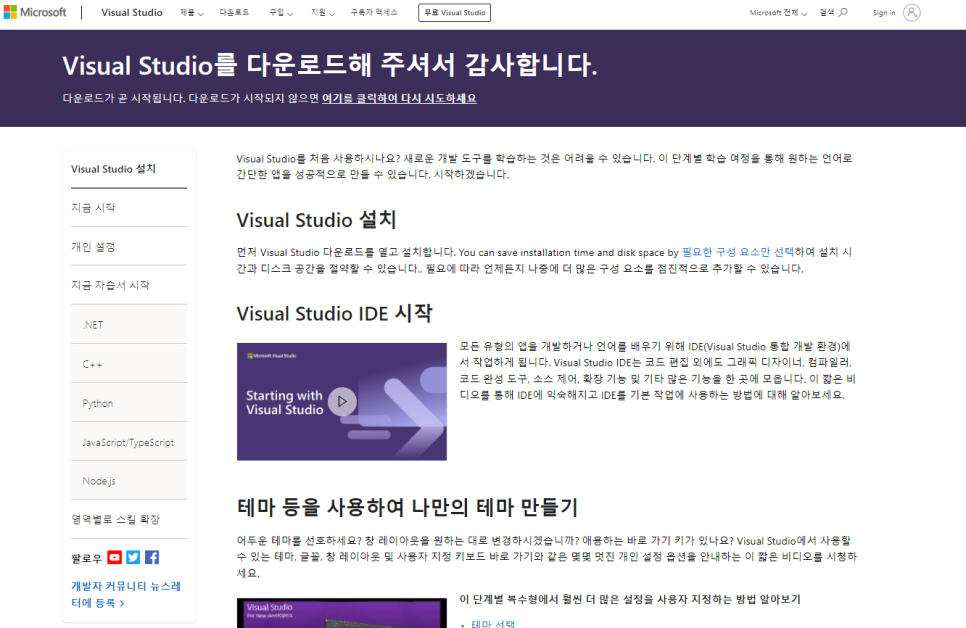Open the YouTube follow icon
Screen dimensions: 966x628
click(115, 557)
